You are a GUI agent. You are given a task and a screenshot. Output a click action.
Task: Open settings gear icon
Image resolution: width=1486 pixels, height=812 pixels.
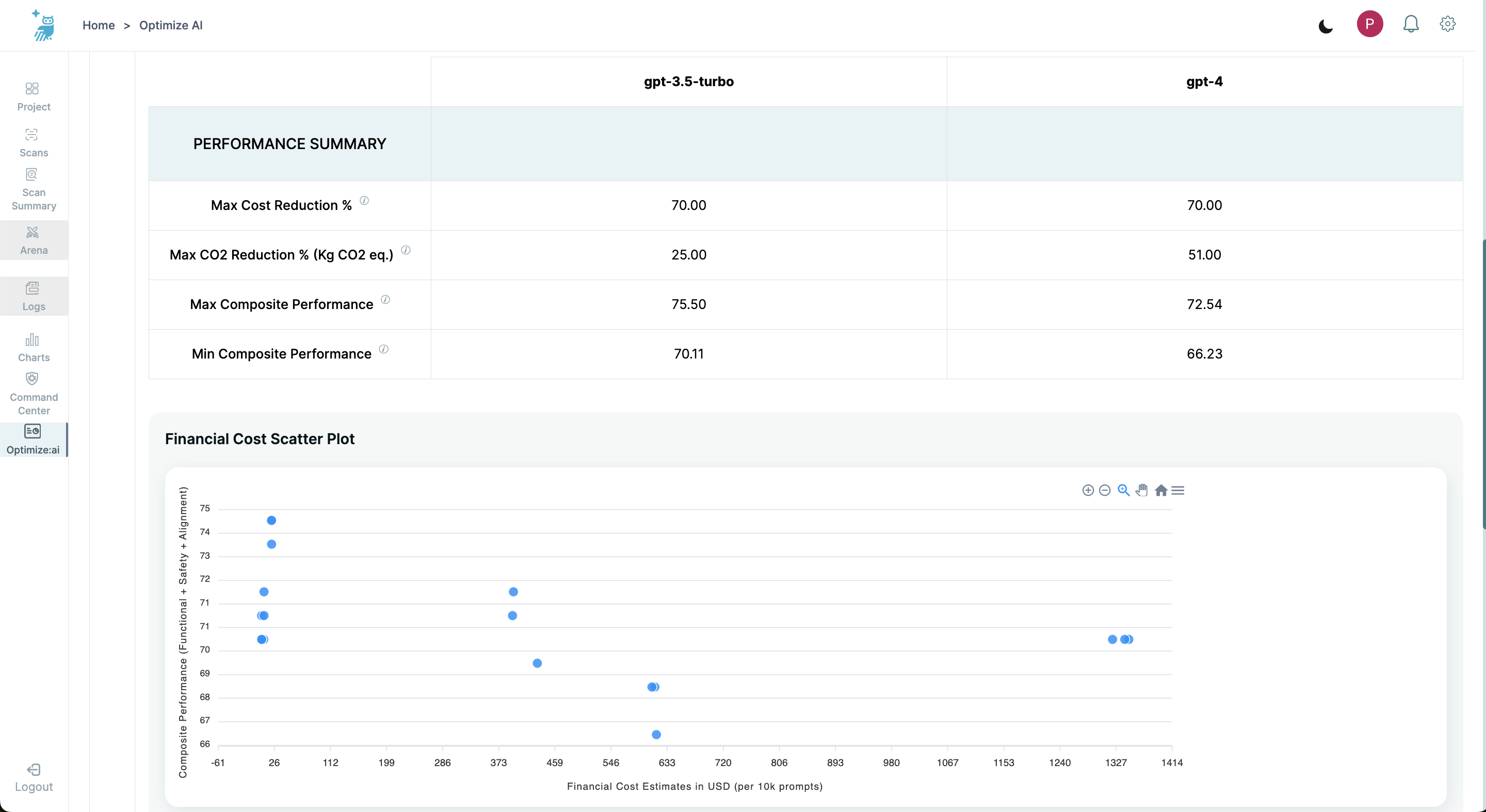pyautogui.click(x=1447, y=24)
